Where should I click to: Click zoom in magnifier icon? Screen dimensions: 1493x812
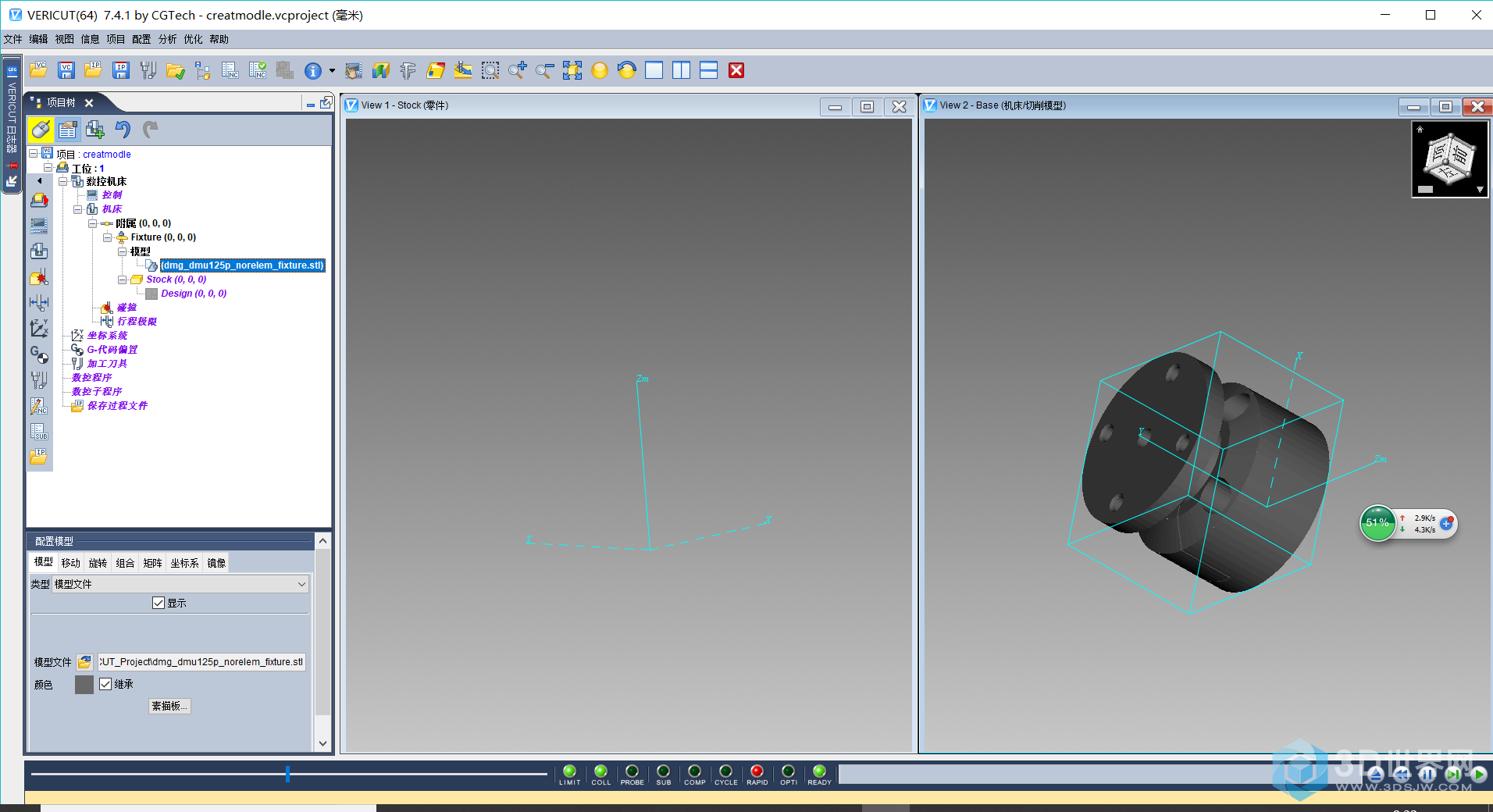point(518,71)
